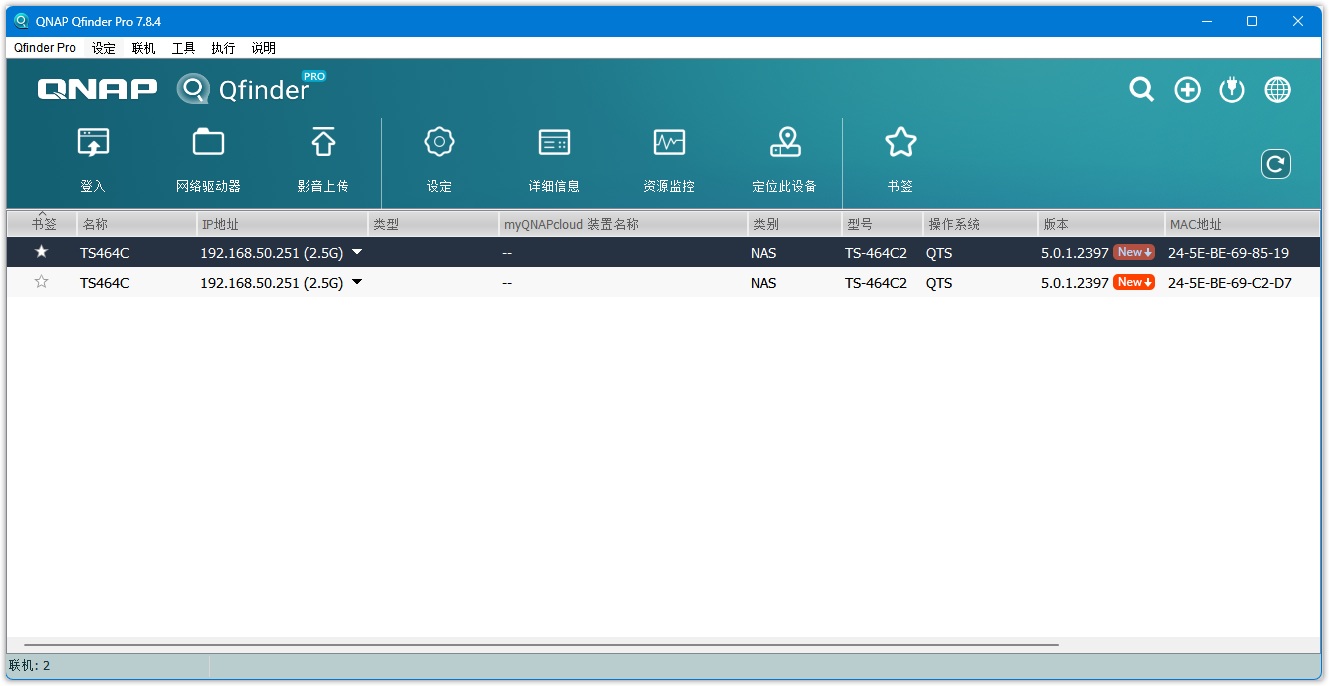Viewport: 1329px width, 686px height.
Task: Click version 5.0.1.2397 in the second row
Action: click(1075, 283)
